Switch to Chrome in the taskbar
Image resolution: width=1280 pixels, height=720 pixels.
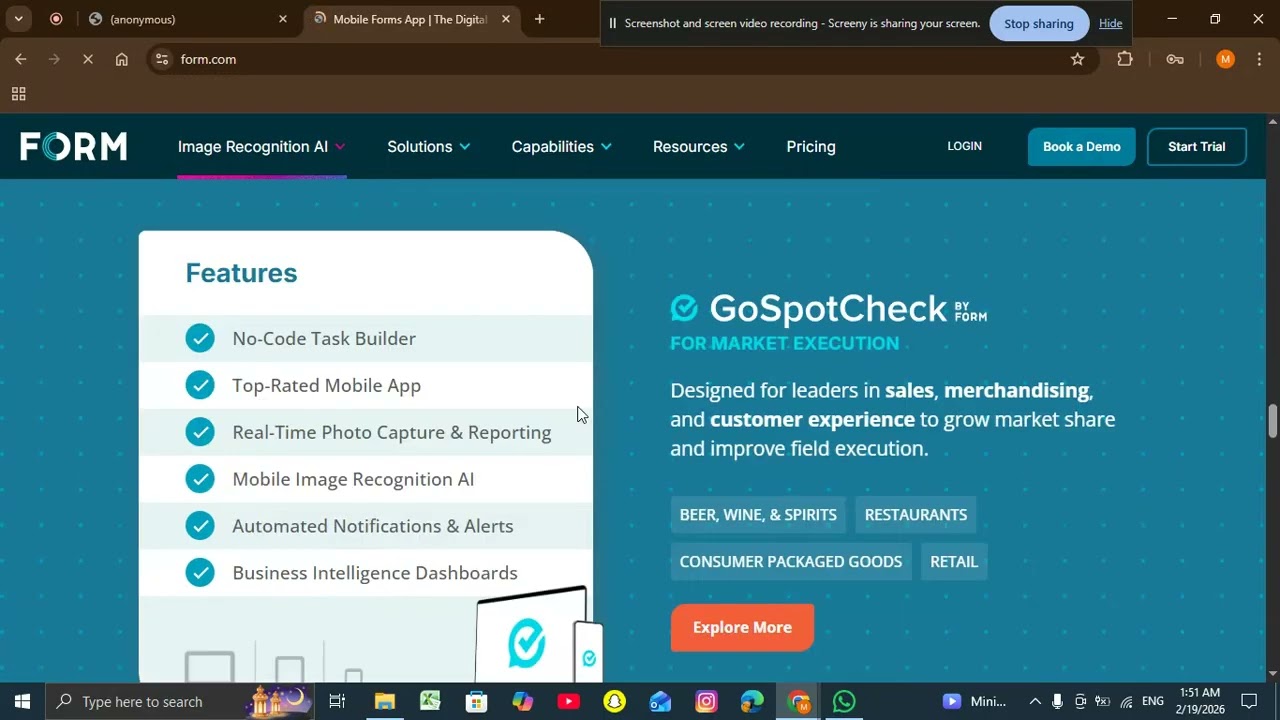pyautogui.click(x=798, y=701)
